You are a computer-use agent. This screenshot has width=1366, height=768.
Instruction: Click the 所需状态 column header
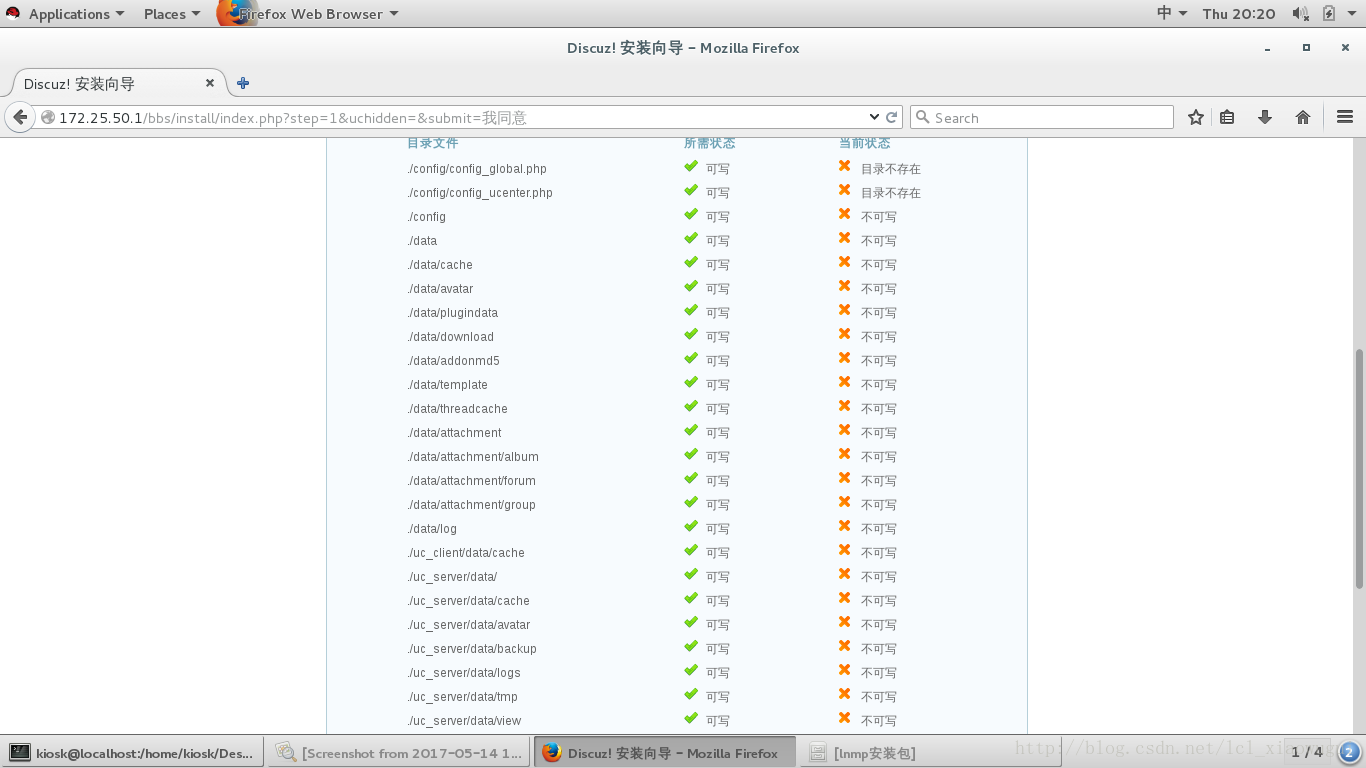tap(709, 143)
